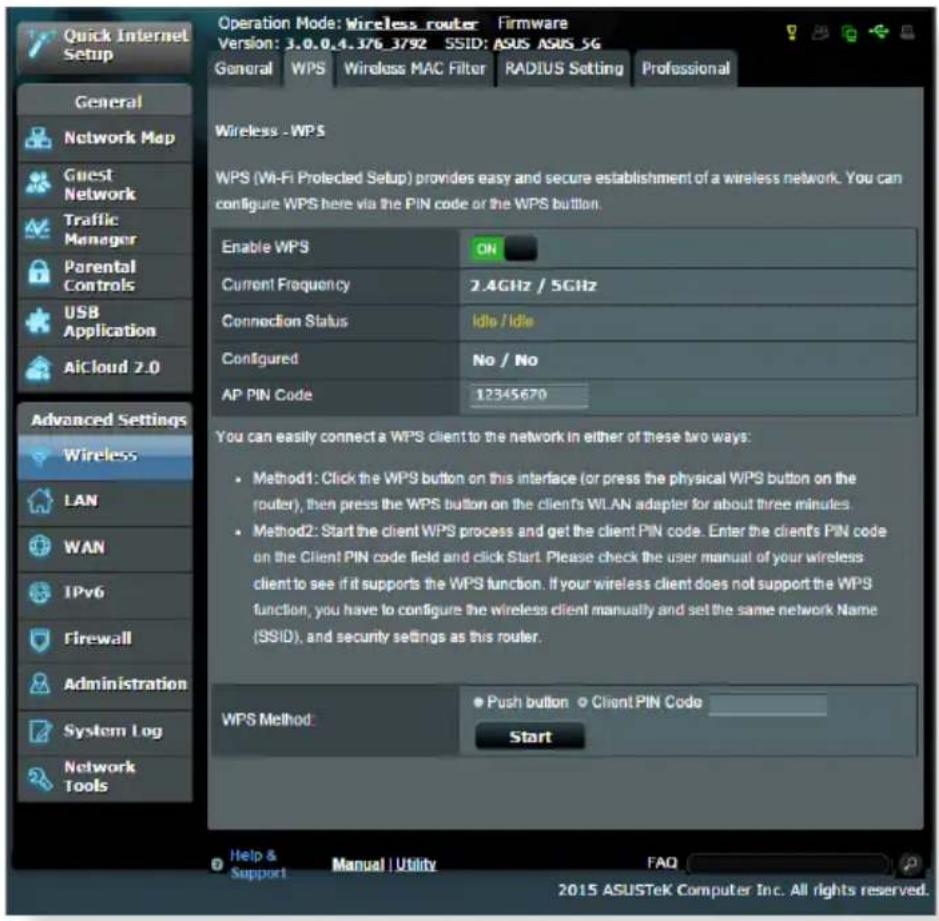Click the Network Map label
Viewport: 939px width, 921px height.
[119, 138]
